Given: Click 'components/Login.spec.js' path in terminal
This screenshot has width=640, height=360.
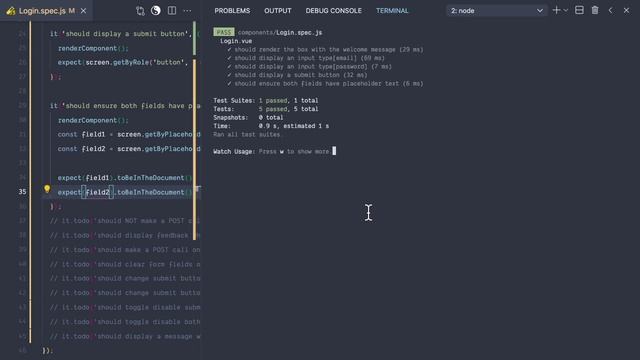Looking at the screenshot, I should (x=280, y=32).
